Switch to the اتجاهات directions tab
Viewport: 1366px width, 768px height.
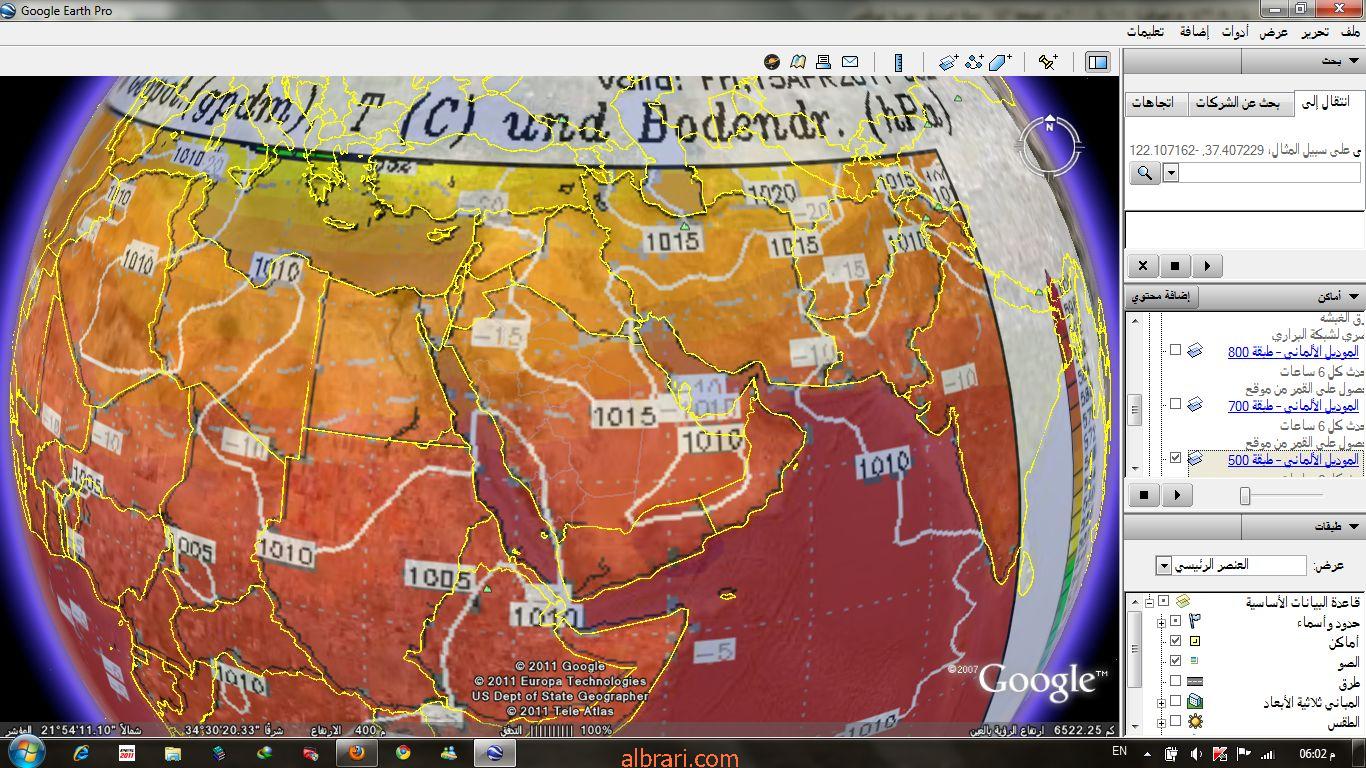(1156, 102)
